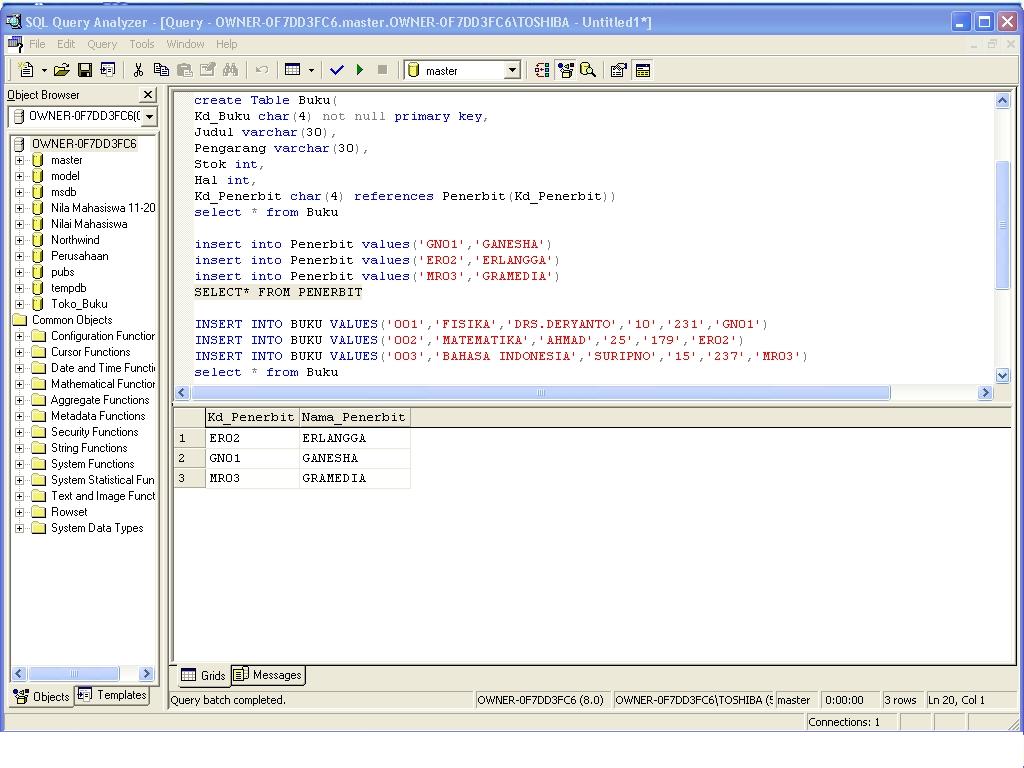Viewport: 1024px width, 768px height.
Task: Click the 'SELECT* FROM PENERBIT' line in editor
Action: (278, 292)
